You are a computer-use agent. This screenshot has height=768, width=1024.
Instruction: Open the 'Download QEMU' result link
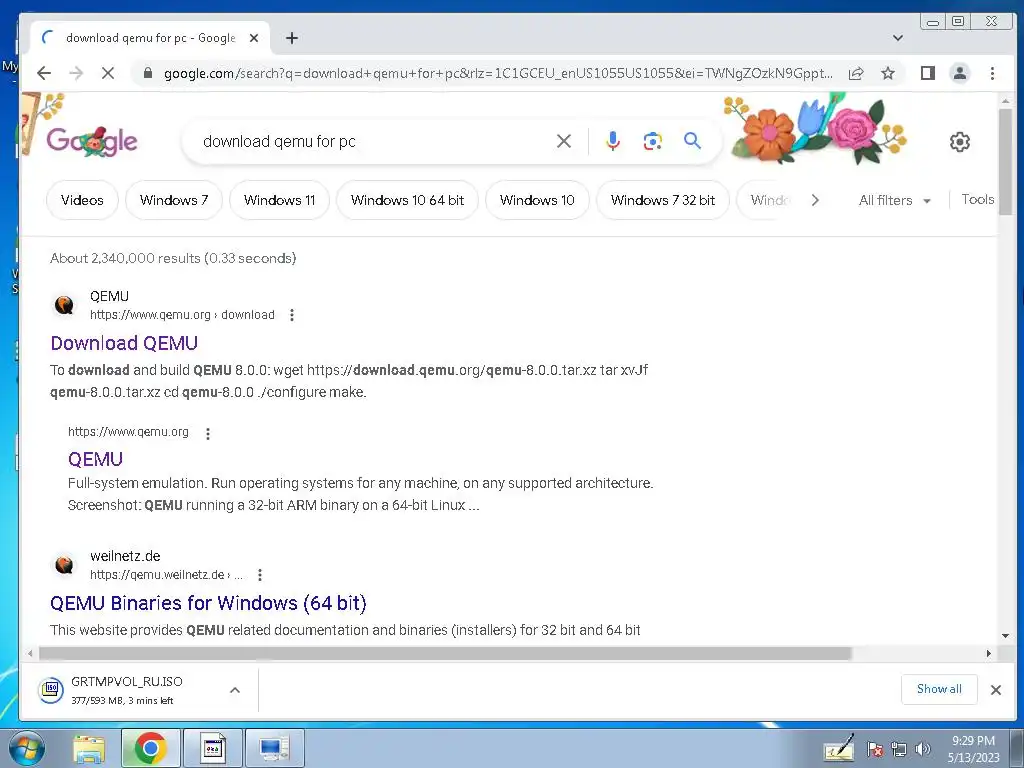coord(124,343)
